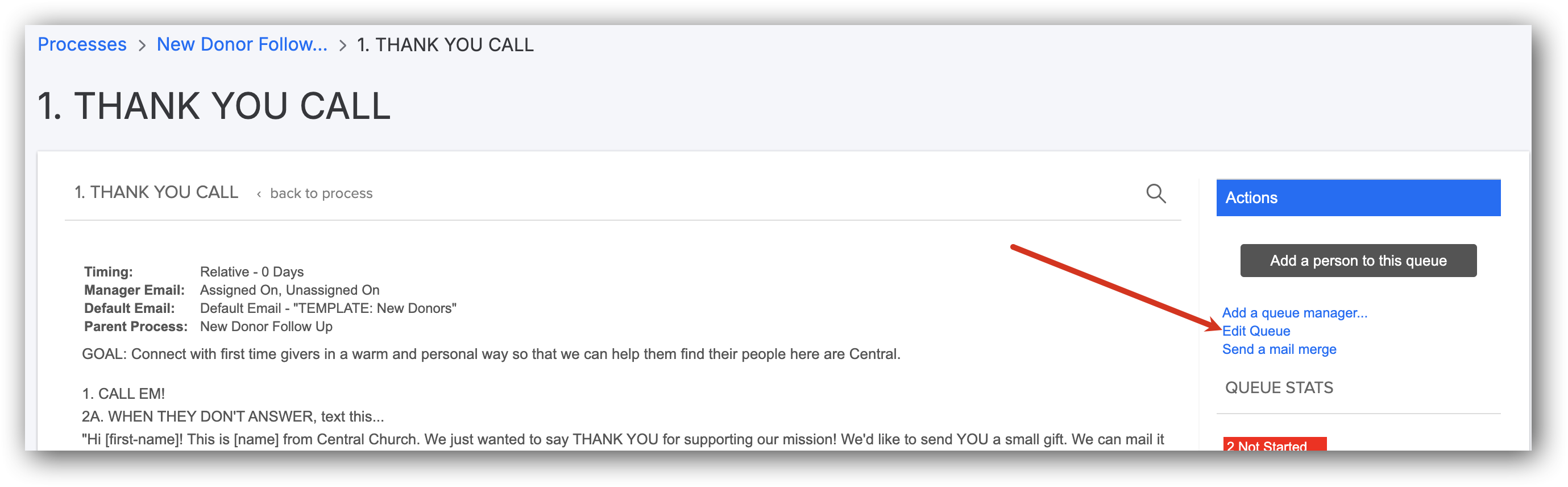The image size is (1568, 487).
Task: Click the TEMPLATE: New Donors default email text
Action: (374, 308)
